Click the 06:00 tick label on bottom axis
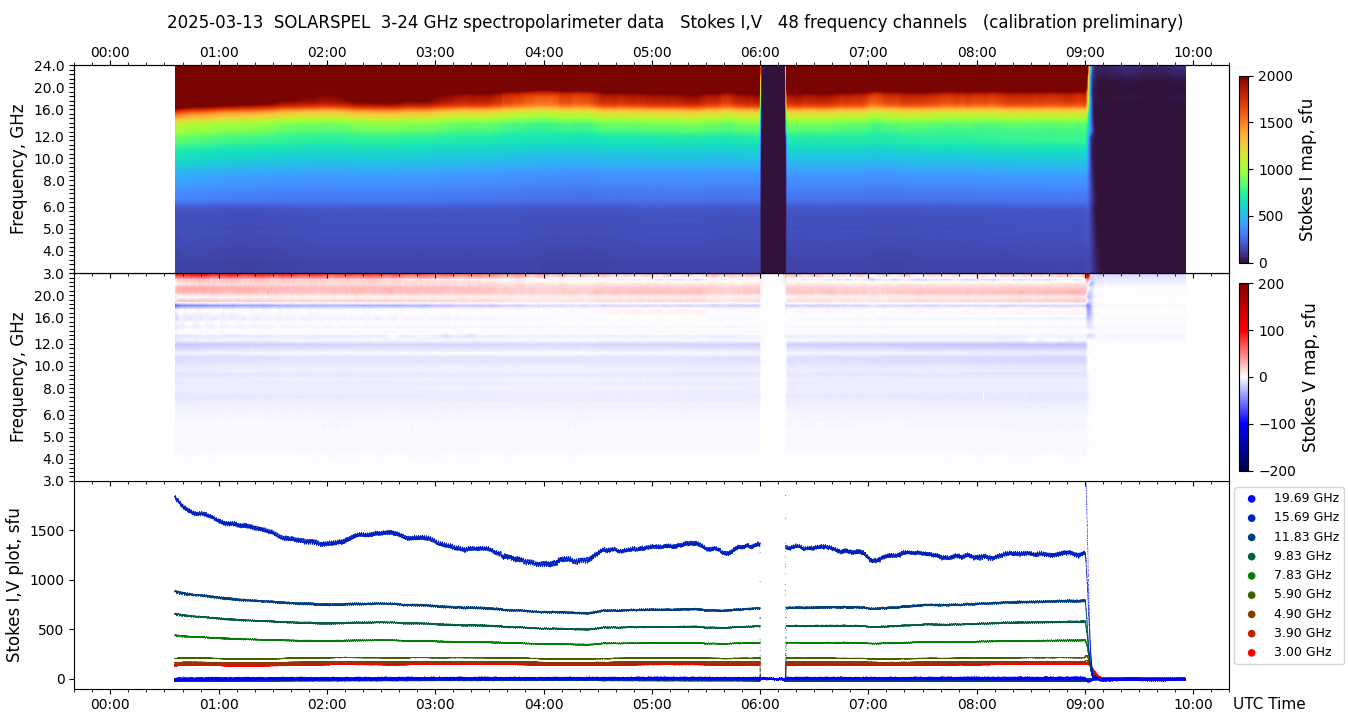1350x725 pixels. point(761,704)
